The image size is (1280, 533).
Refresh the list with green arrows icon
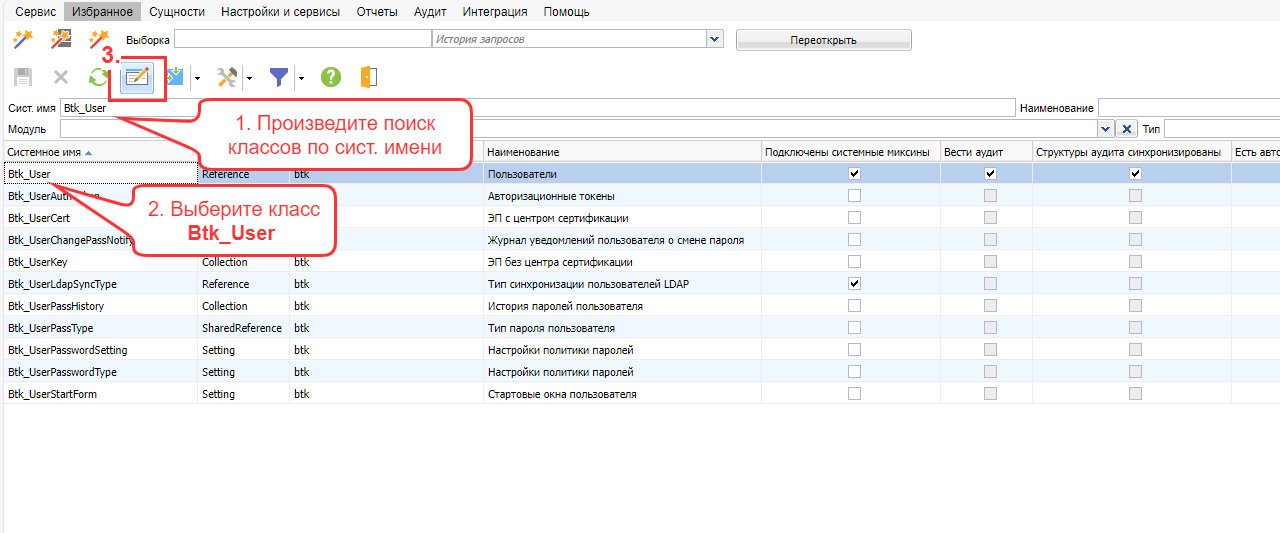97,77
